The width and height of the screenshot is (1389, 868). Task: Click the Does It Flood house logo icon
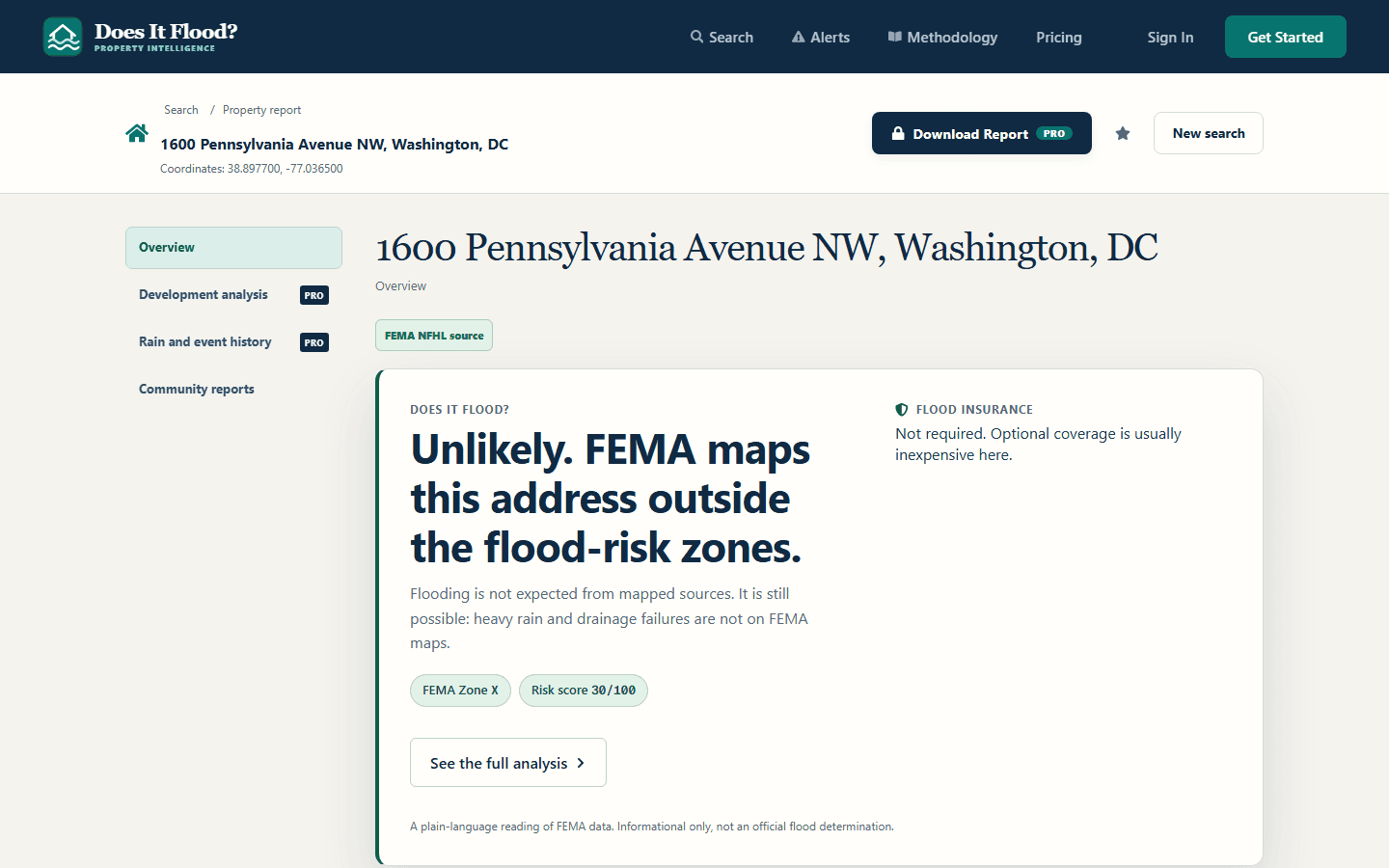(x=63, y=37)
